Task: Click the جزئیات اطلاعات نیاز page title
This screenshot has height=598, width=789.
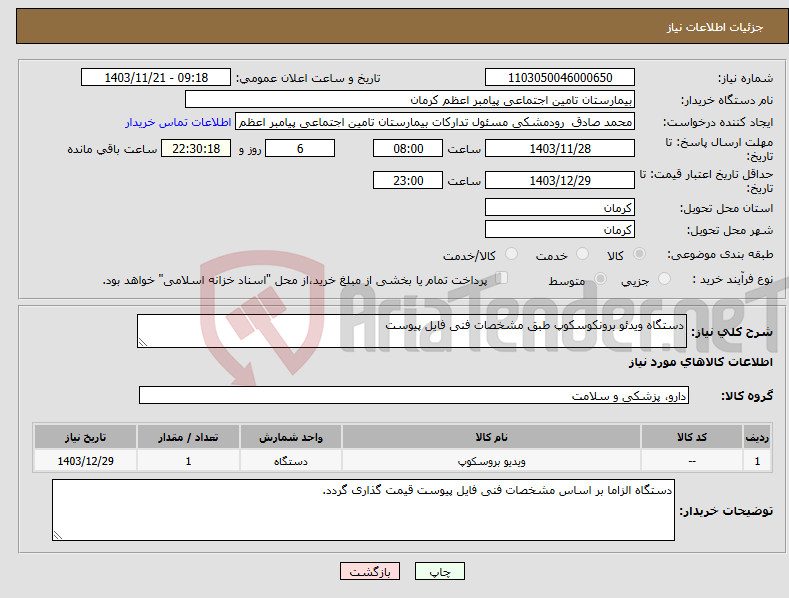Action: pos(715,27)
